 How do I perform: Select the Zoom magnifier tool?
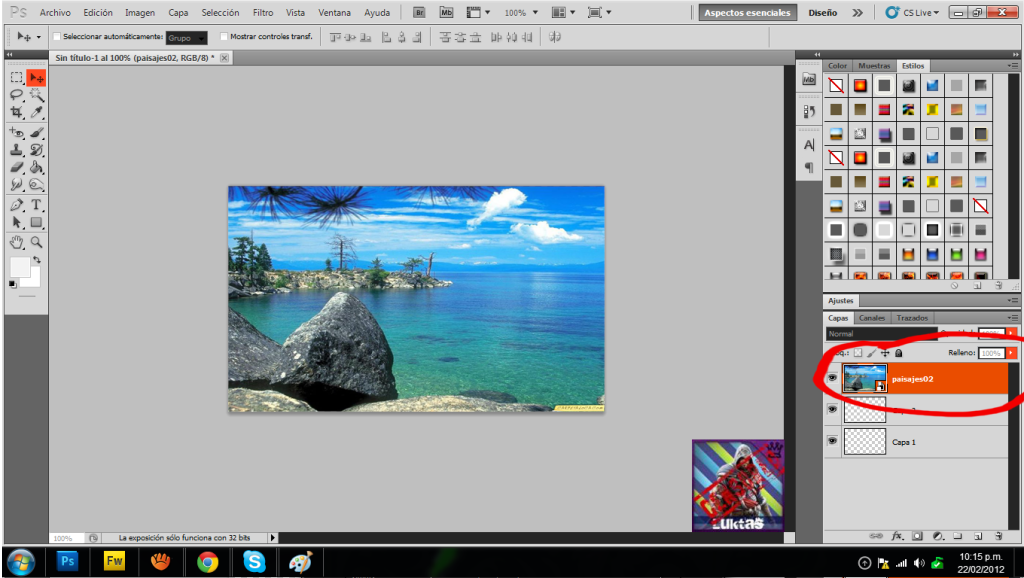coord(37,242)
